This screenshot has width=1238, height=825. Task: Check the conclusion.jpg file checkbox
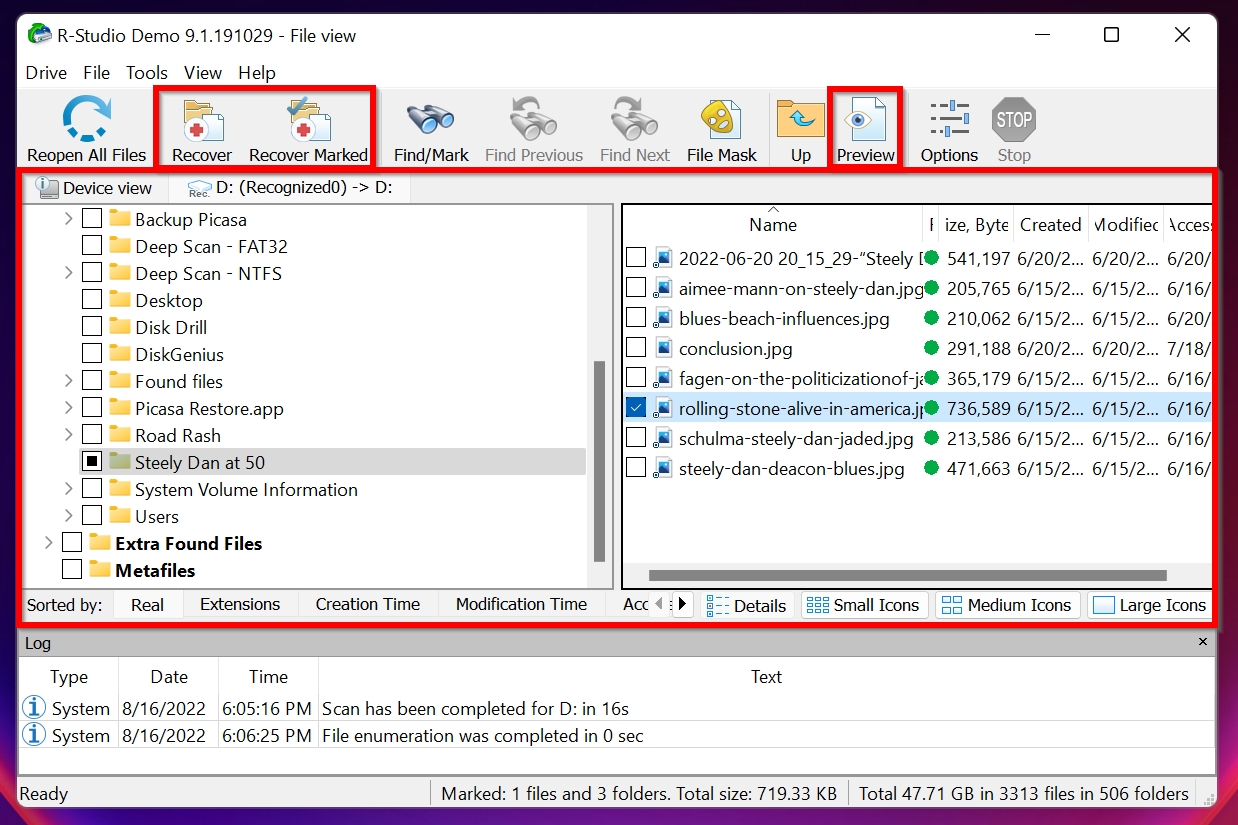tap(636, 348)
